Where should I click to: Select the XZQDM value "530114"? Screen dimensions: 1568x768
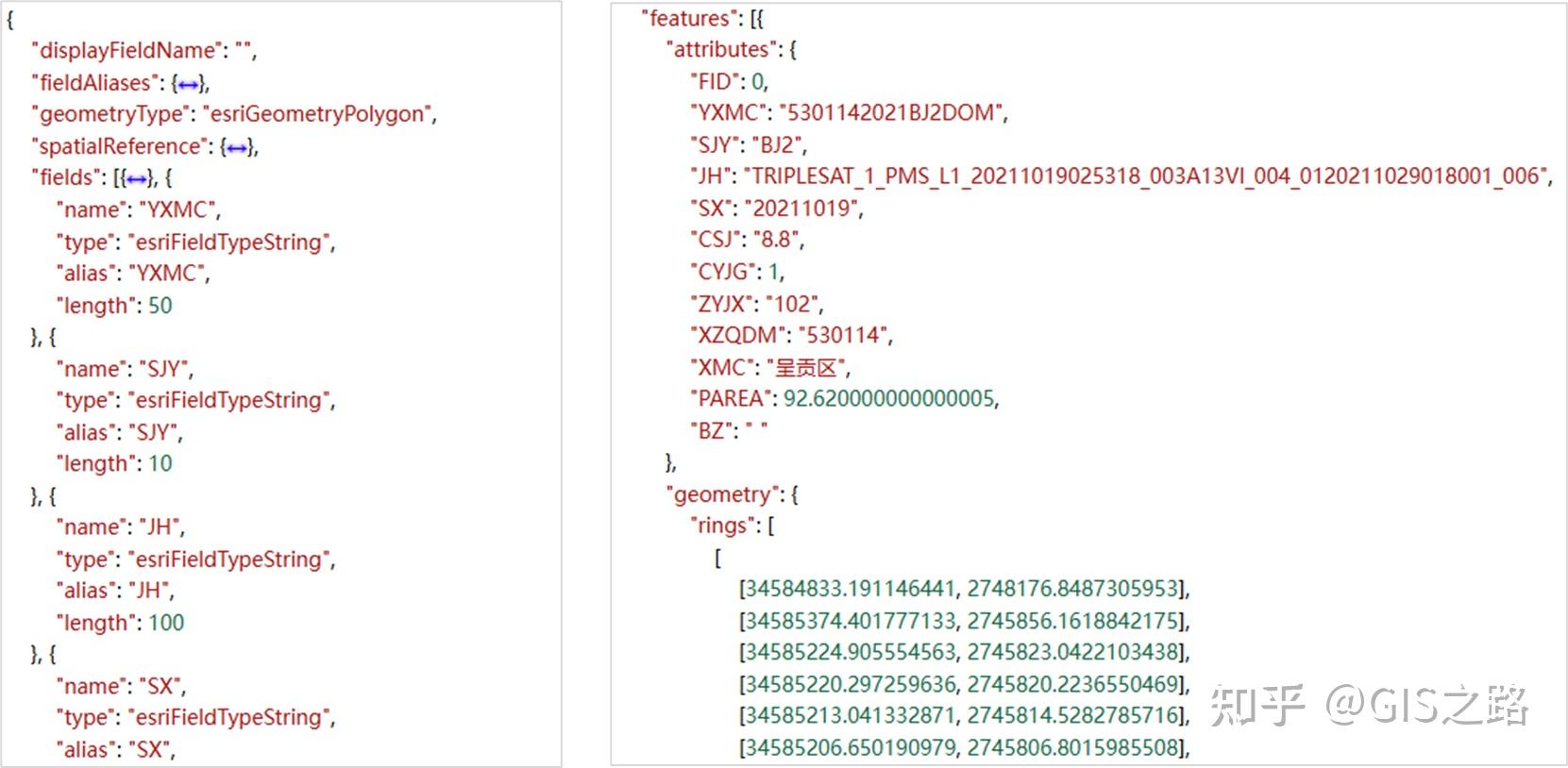pyautogui.click(x=843, y=335)
